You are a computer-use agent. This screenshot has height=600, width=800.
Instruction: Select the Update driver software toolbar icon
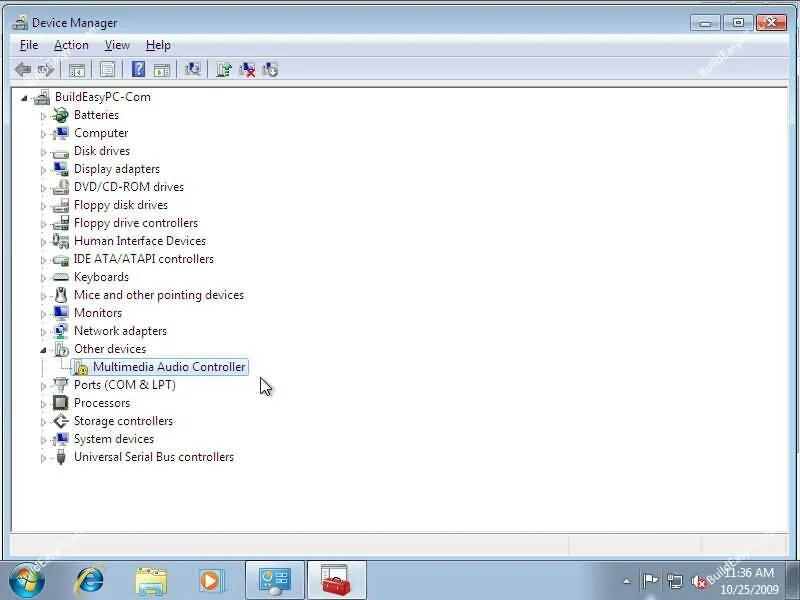tap(224, 69)
